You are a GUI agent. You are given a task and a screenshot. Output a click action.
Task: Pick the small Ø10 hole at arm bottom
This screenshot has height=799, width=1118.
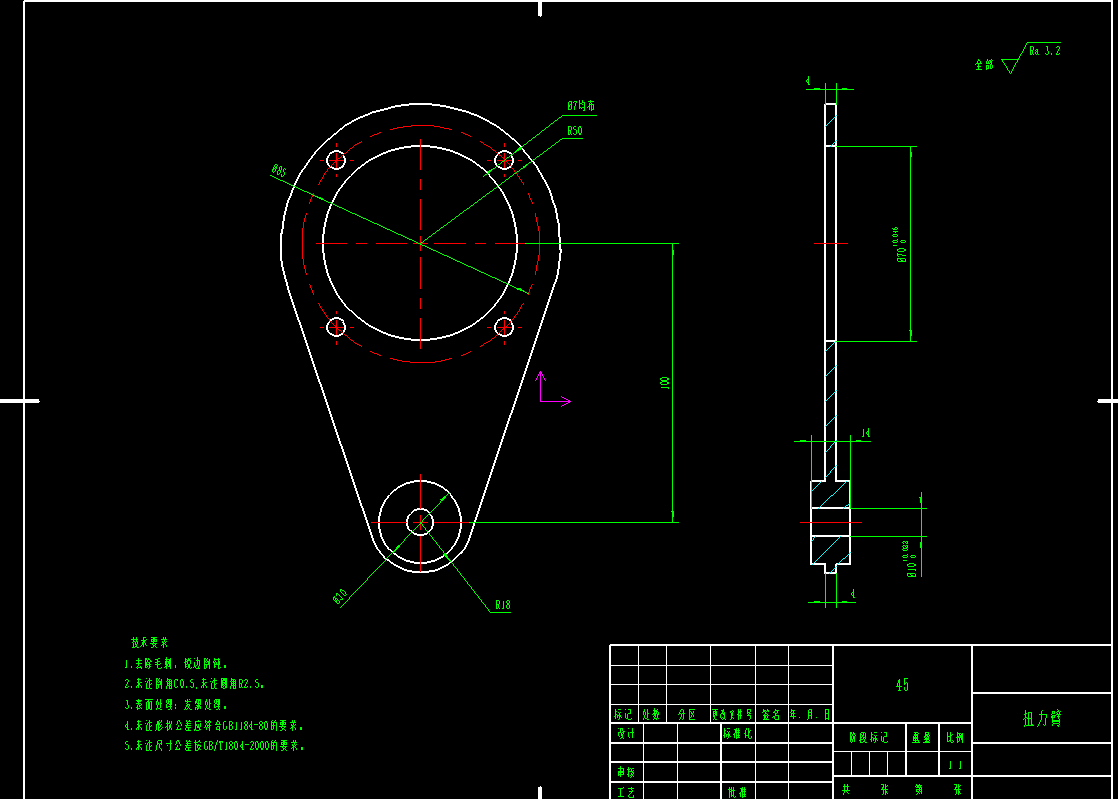[420, 522]
